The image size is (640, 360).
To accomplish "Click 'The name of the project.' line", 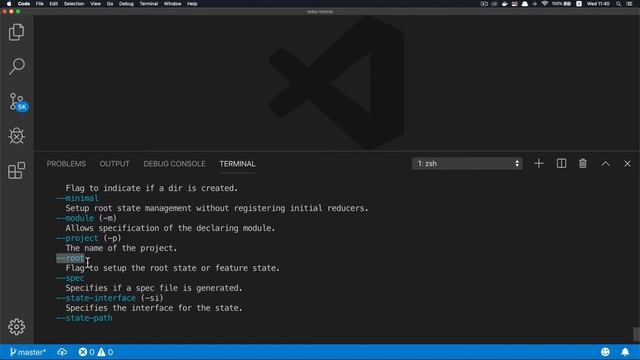I will coord(121,248).
